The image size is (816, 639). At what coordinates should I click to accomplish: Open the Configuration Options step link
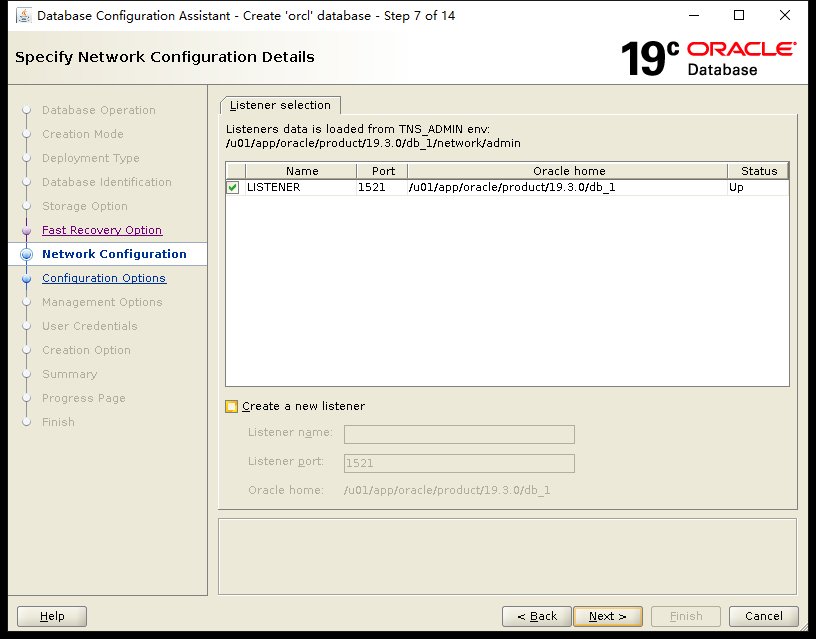click(104, 278)
